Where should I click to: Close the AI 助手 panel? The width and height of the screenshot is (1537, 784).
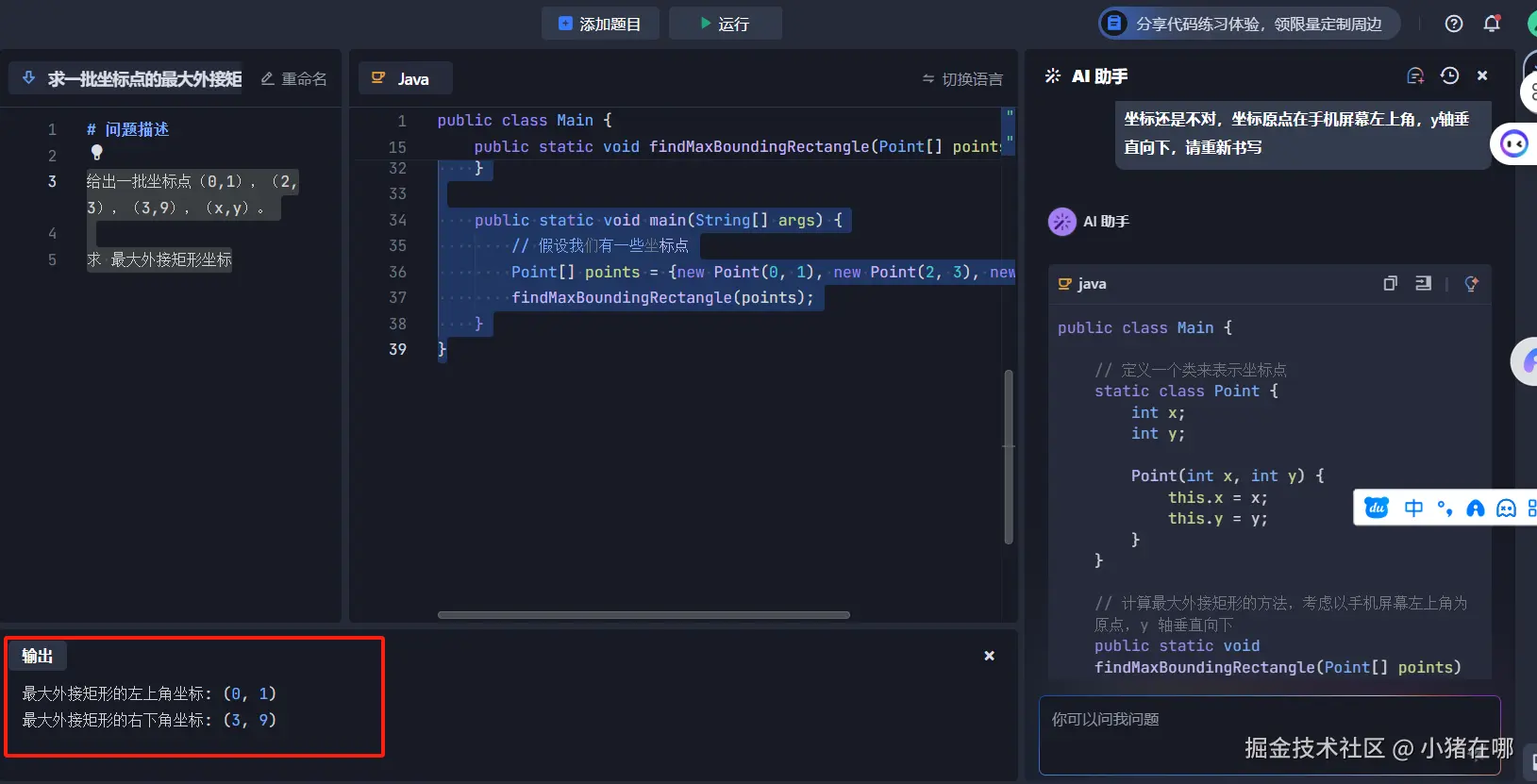click(x=1482, y=75)
